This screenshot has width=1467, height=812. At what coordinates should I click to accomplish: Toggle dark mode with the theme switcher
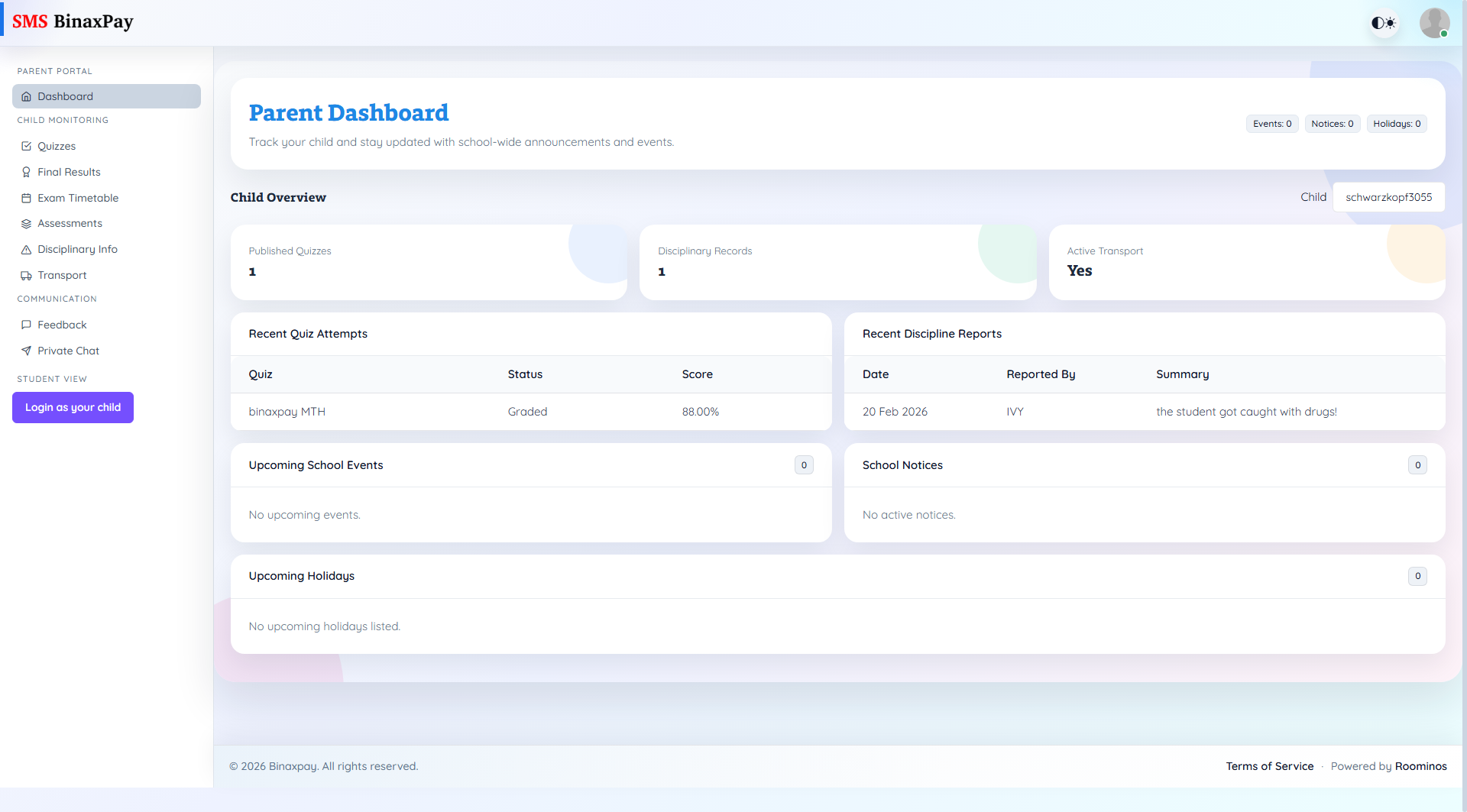(1384, 22)
